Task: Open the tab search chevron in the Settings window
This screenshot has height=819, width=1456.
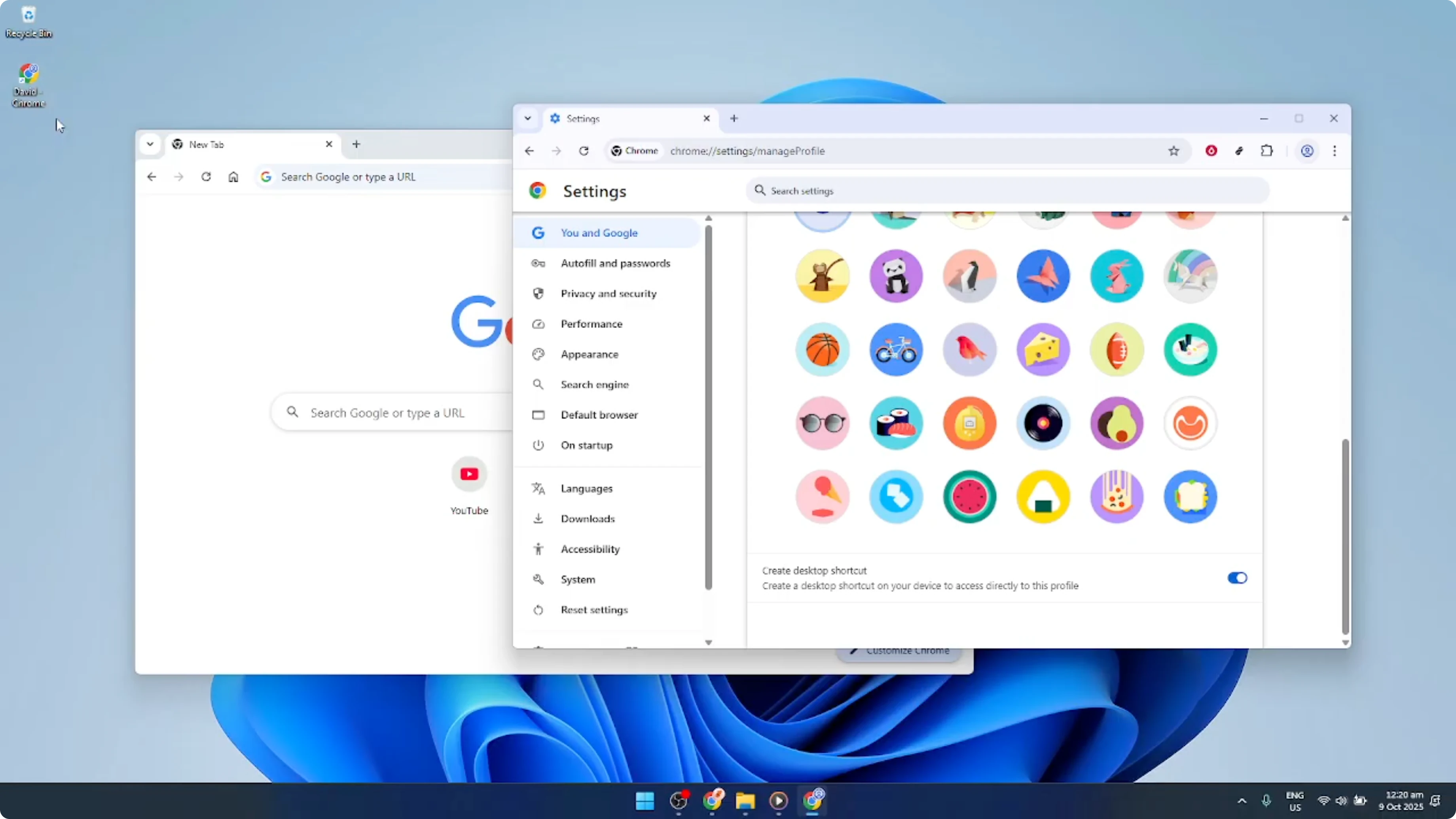Action: pos(528,118)
